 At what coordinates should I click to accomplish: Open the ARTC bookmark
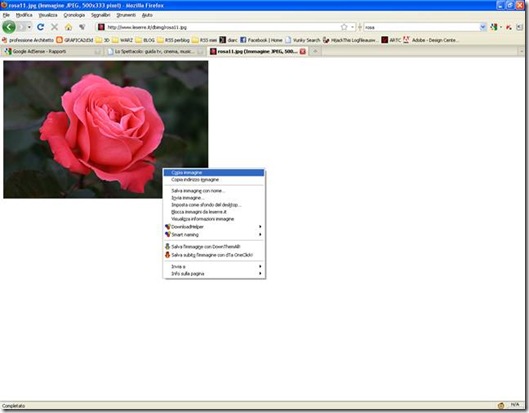391,40
